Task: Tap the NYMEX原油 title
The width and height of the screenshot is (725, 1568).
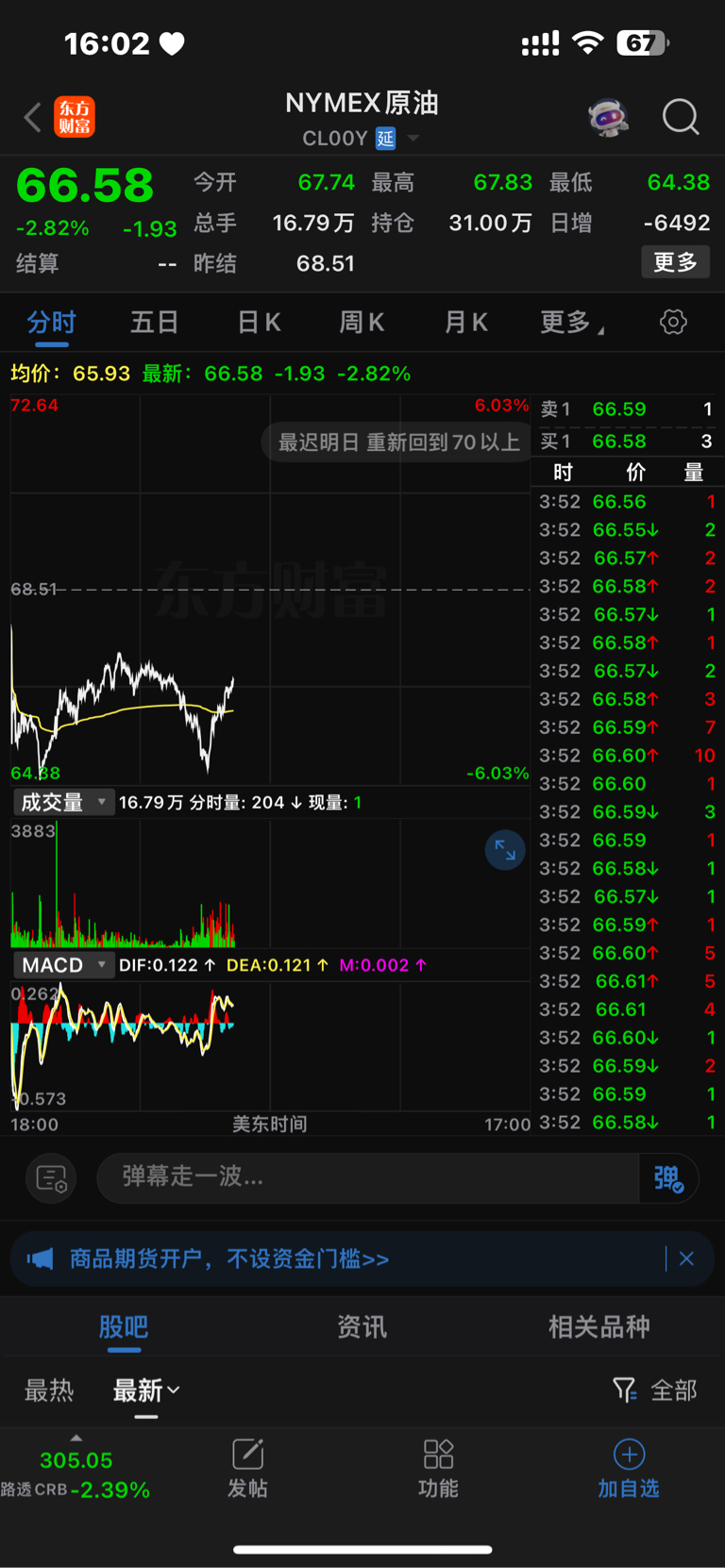Action: [x=362, y=103]
